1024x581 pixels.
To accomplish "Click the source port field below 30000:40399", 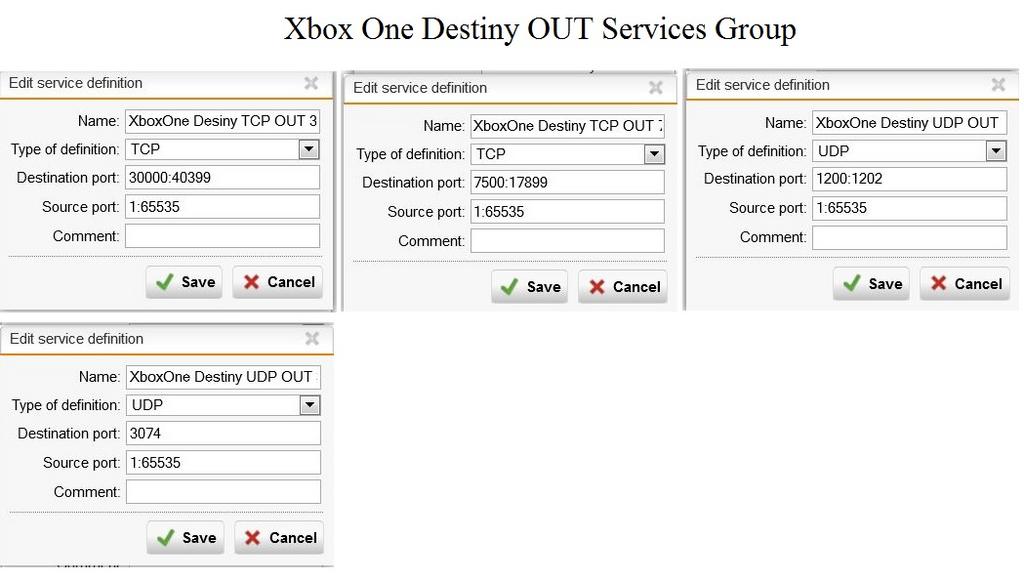I will (x=222, y=207).
